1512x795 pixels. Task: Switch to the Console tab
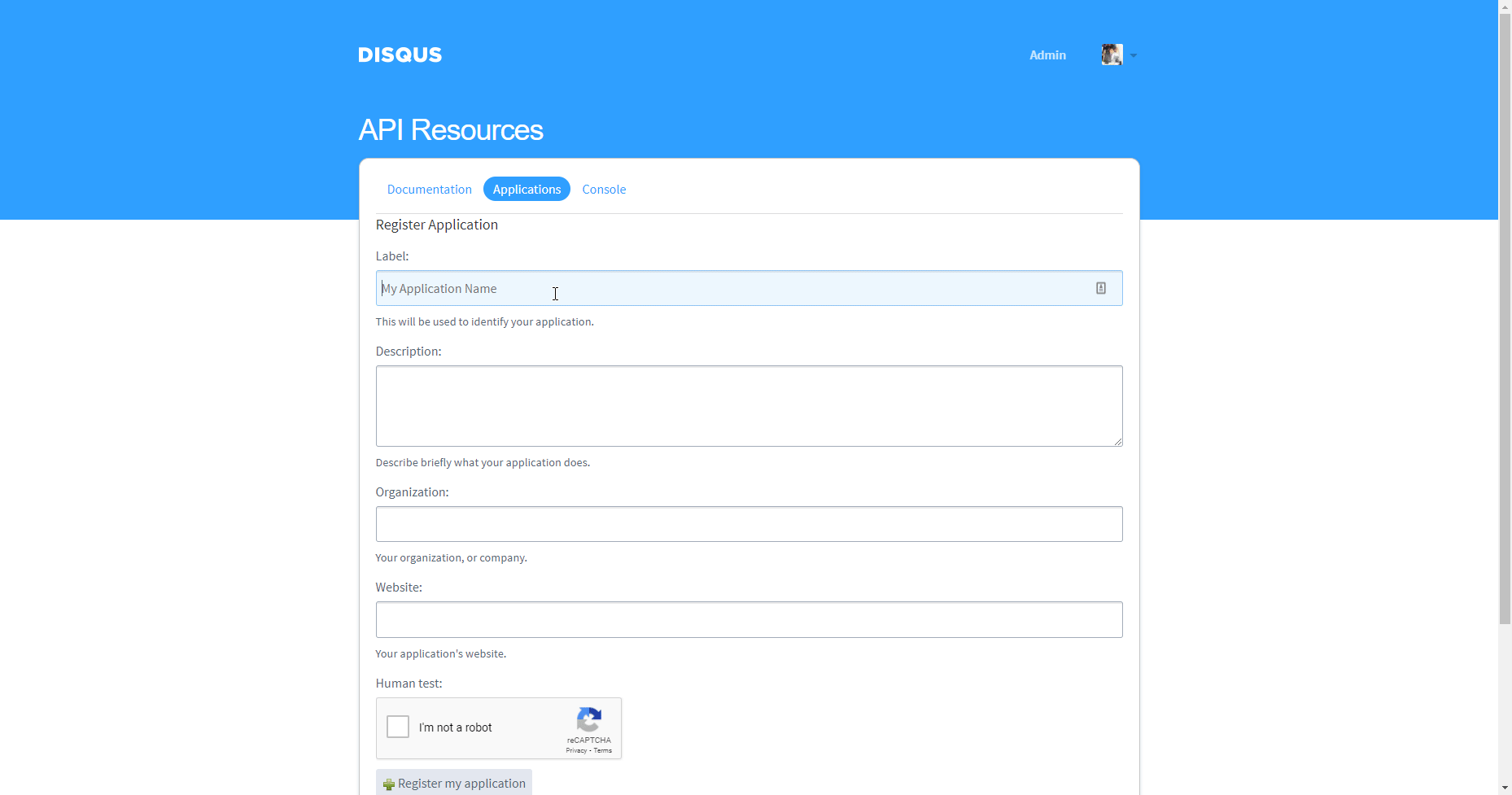604,189
